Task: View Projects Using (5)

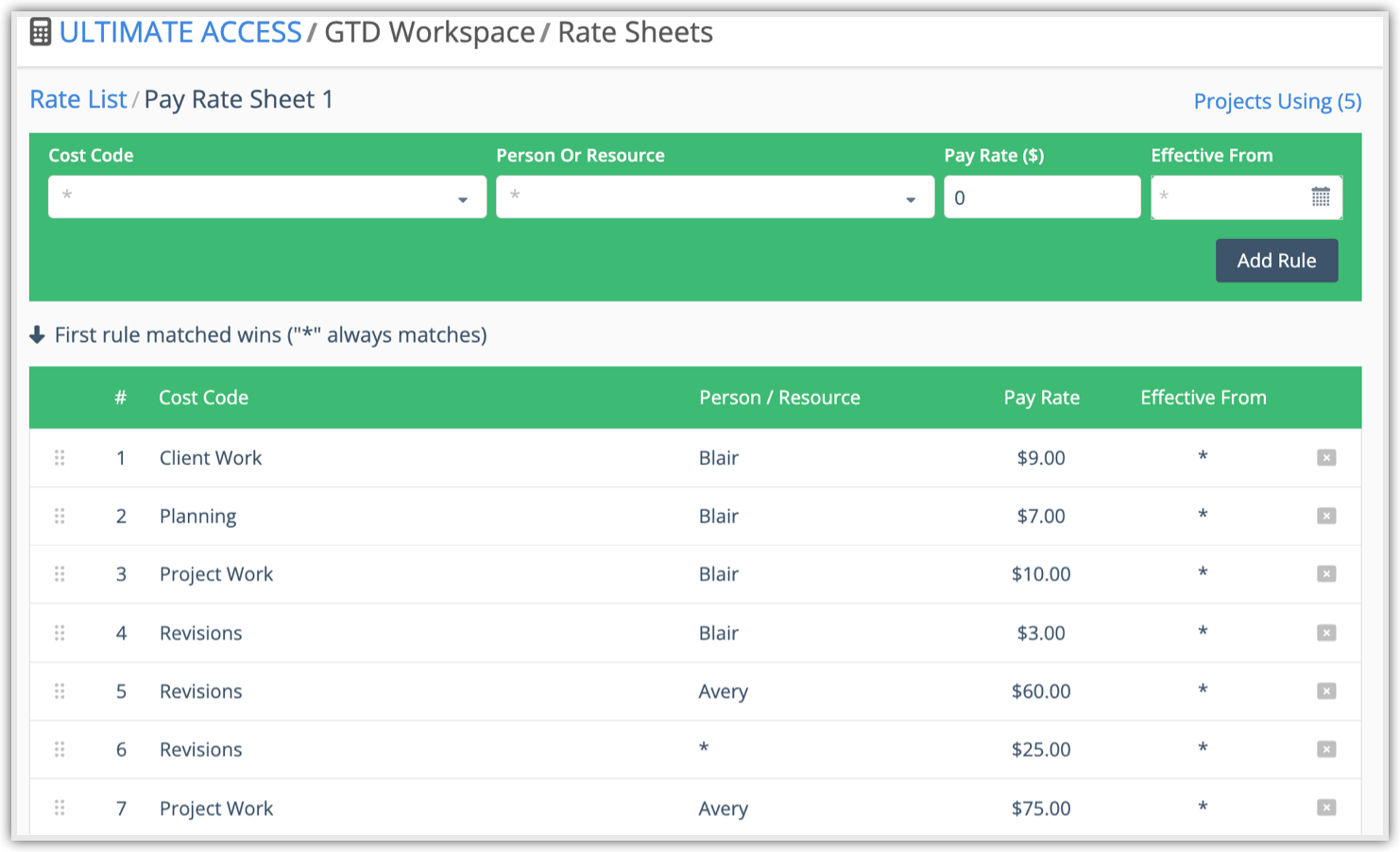Action: (1277, 100)
